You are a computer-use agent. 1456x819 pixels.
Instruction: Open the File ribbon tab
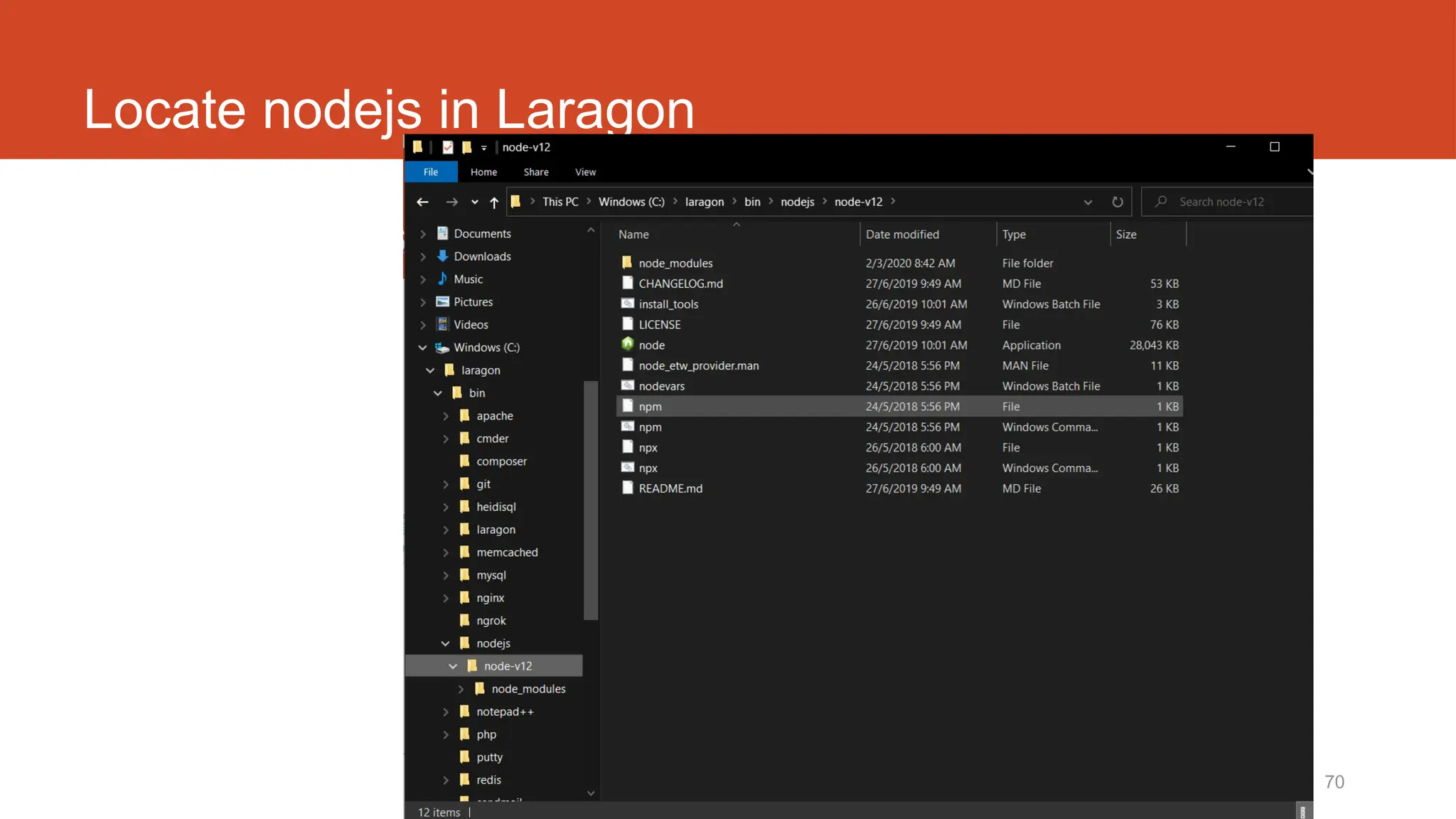point(431,172)
